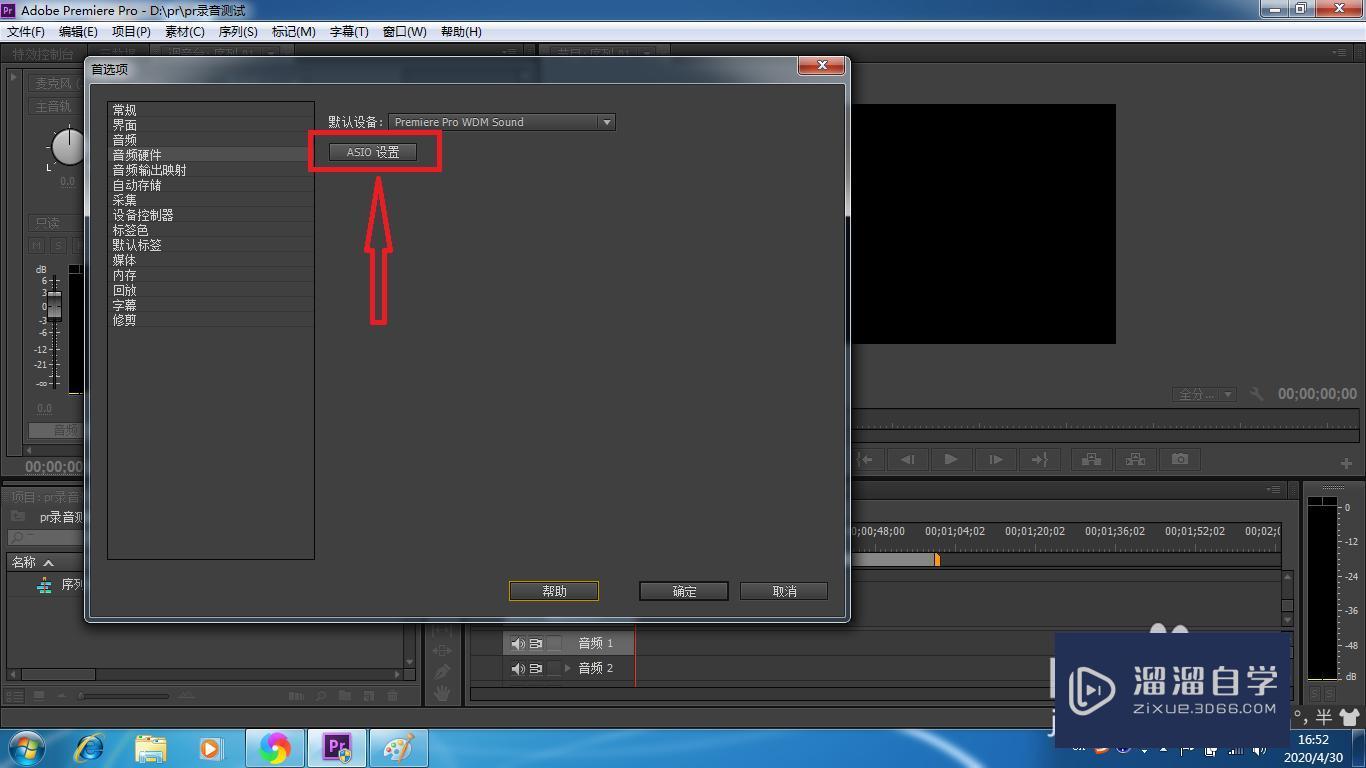This screenshot has height=768, width=1366.
Task: Open the program monitor panel flyout menu
Action: pos(1339,53)
